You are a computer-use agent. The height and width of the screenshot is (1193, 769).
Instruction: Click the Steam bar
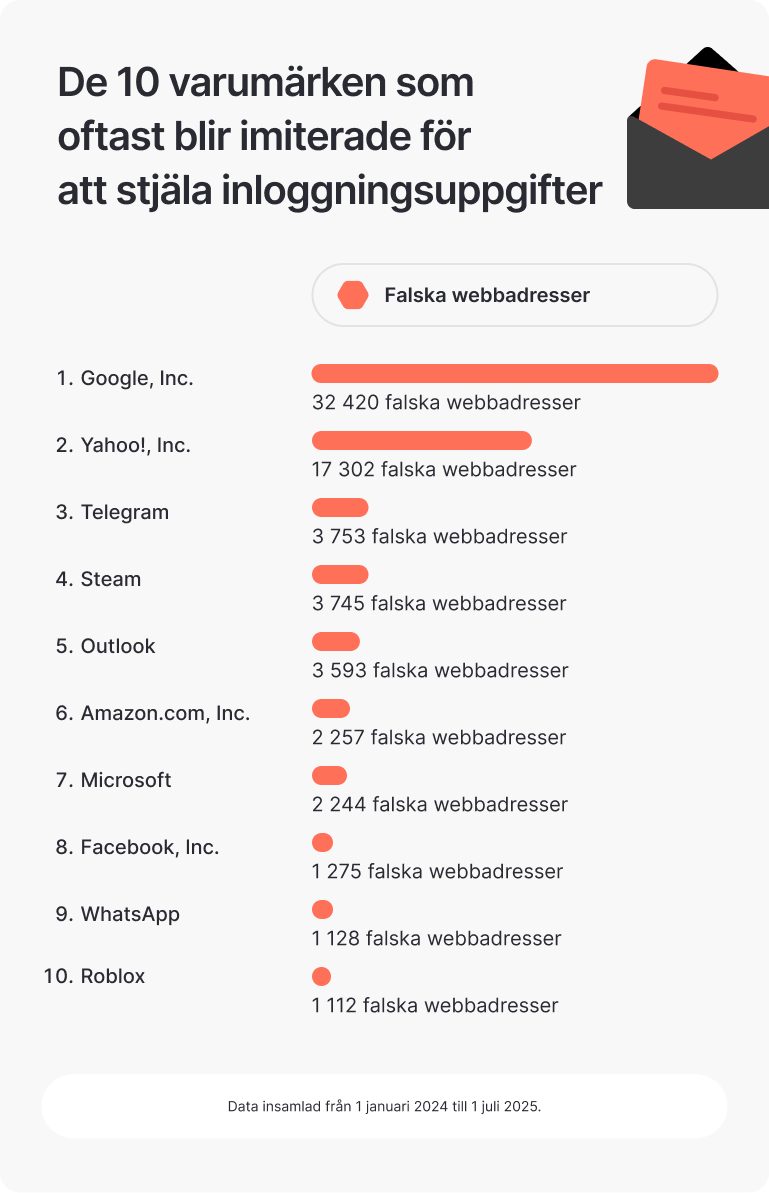[340, 575]
